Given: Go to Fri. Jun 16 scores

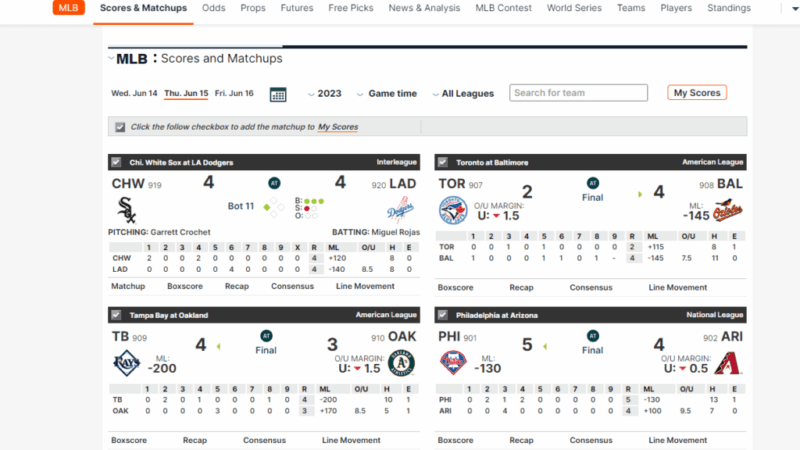Looking at the screenshot, I should (x=234, y=93).
